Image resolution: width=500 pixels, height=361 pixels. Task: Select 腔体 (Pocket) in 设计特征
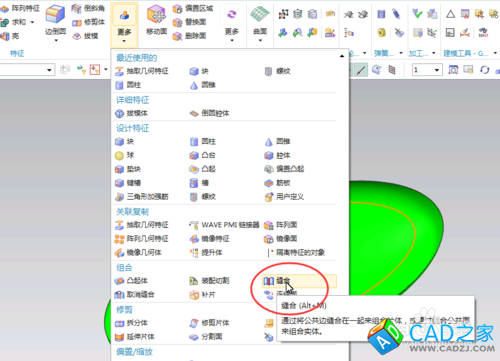point(277,155)
